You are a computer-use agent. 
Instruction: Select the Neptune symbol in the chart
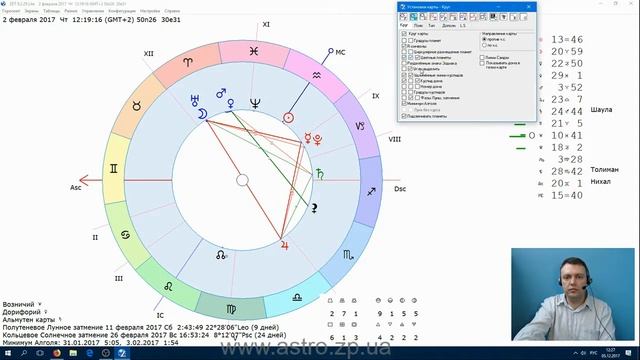click(x=255, y=104)
